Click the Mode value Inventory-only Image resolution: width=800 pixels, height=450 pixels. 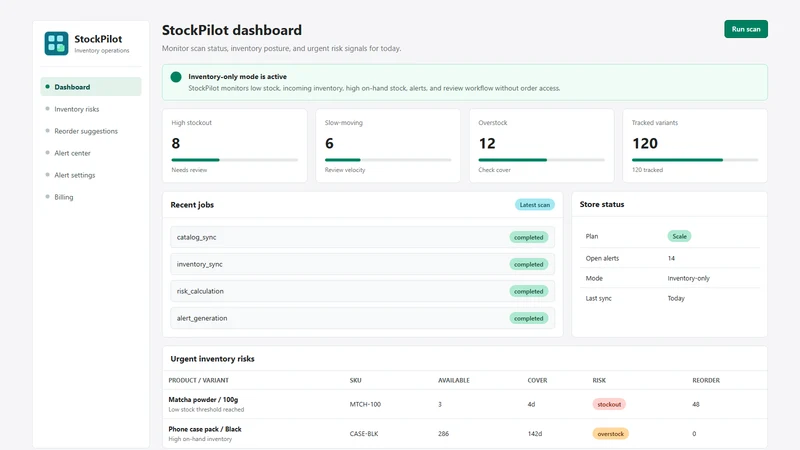(x=689, y=278)
